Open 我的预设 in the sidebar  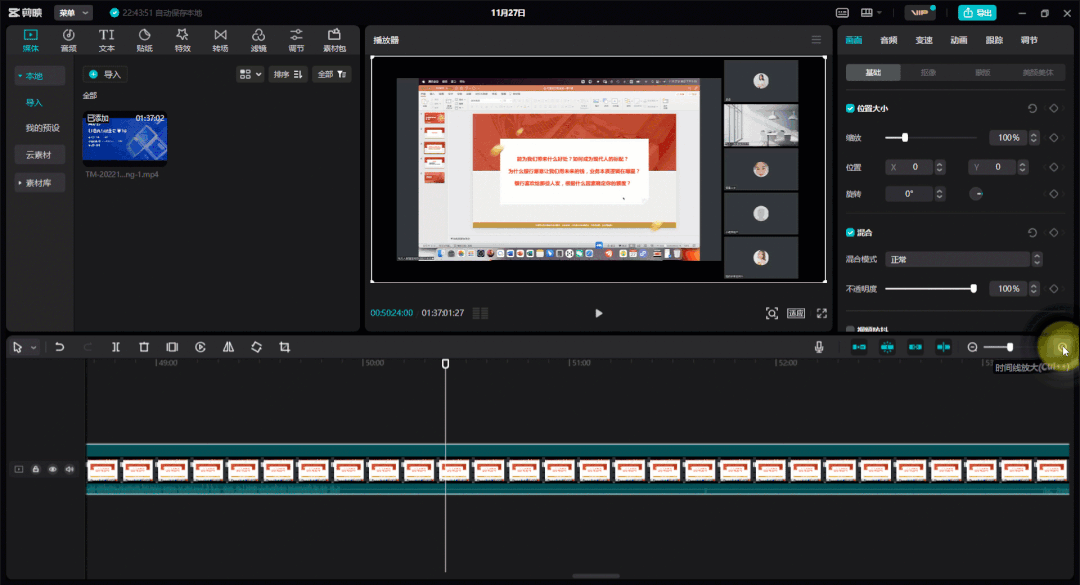[43, 128]
